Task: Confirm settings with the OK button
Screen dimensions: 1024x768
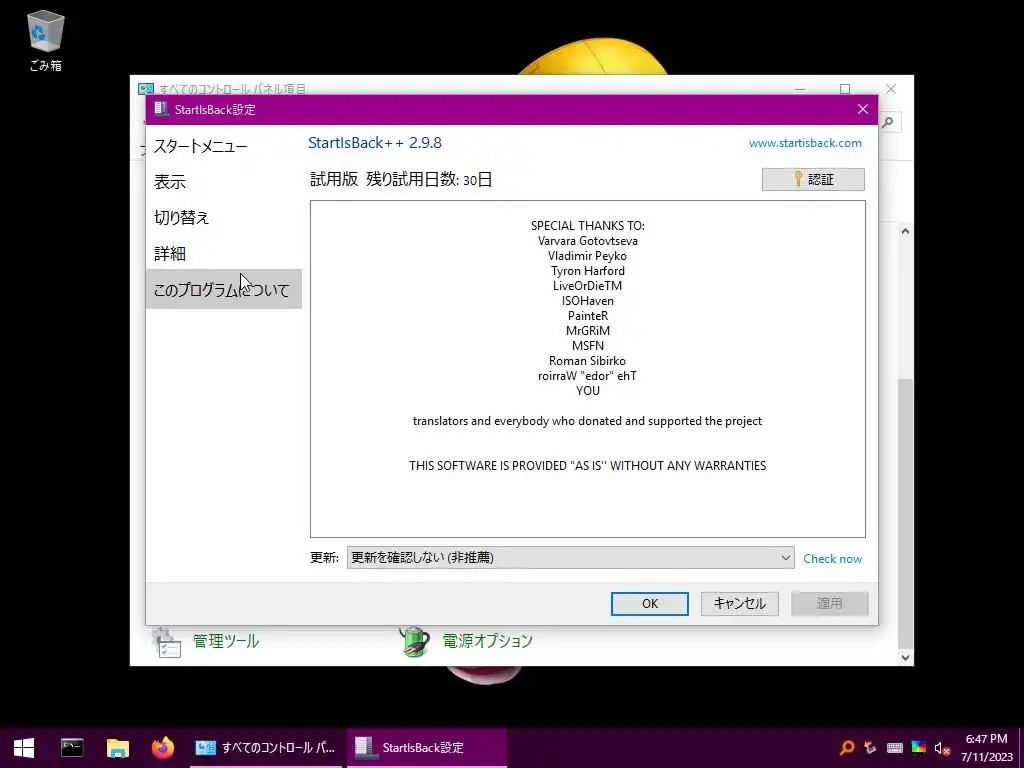Action: click(x=650, y=603)
